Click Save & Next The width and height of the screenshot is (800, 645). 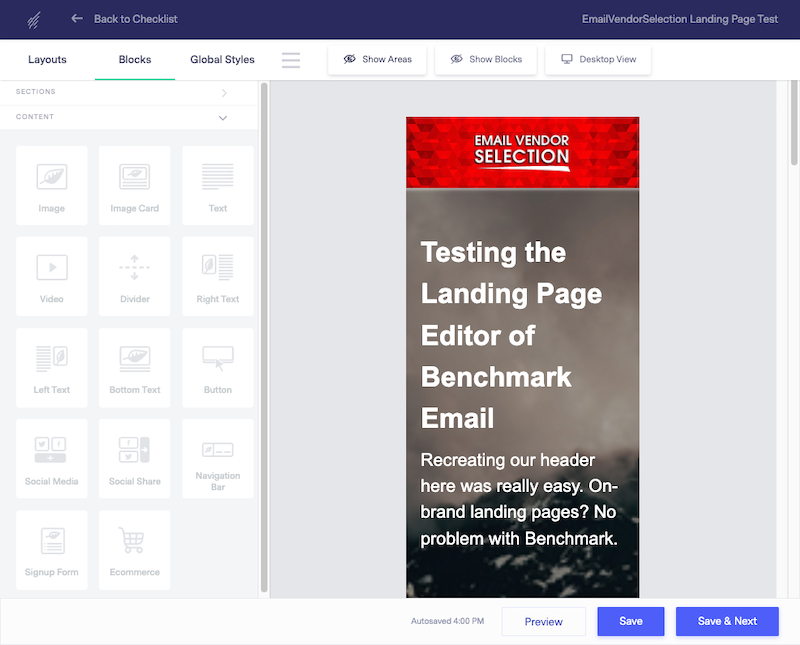coord(727,621)
